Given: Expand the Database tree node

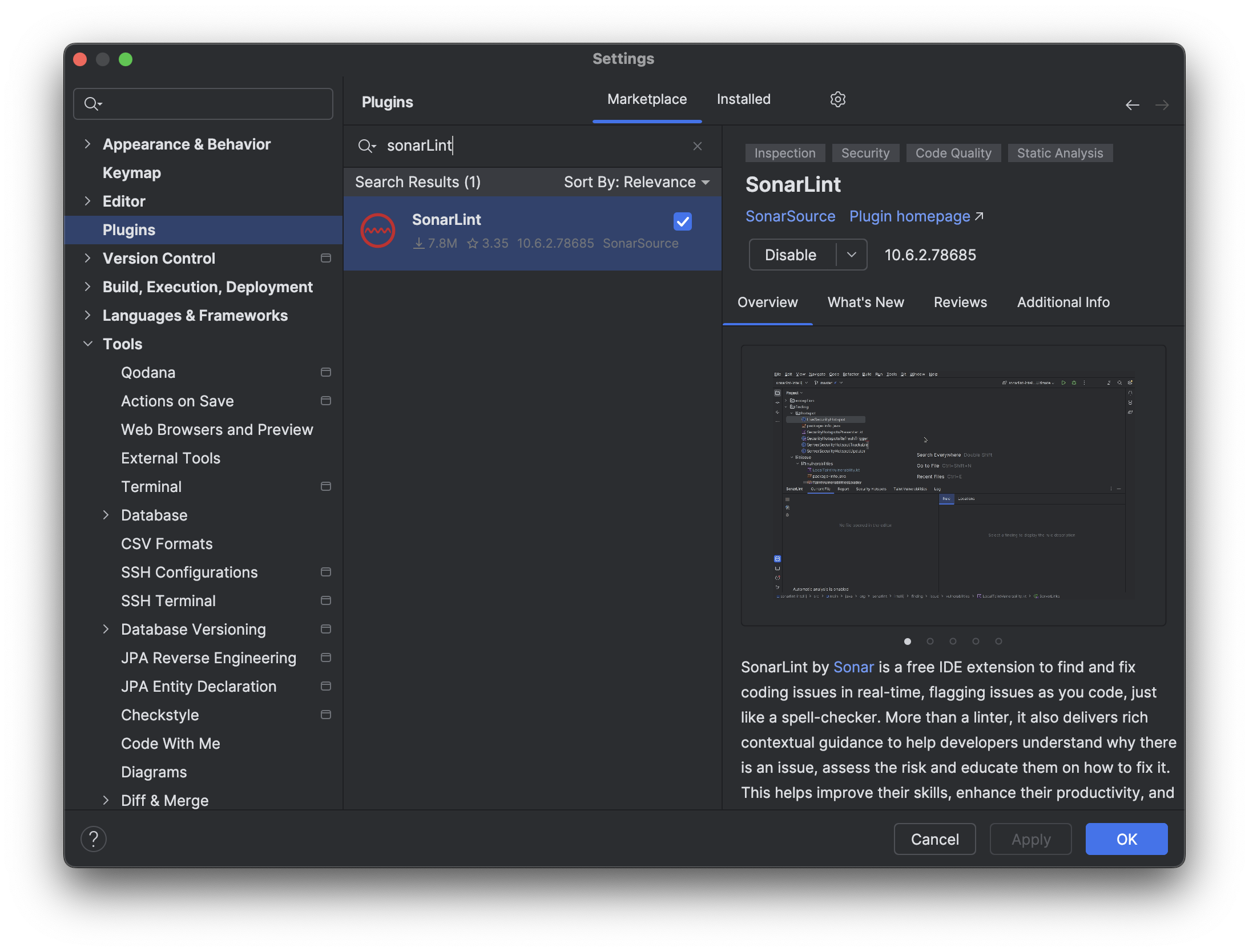Looking at the screenshot, I should [x=106, y=515].
